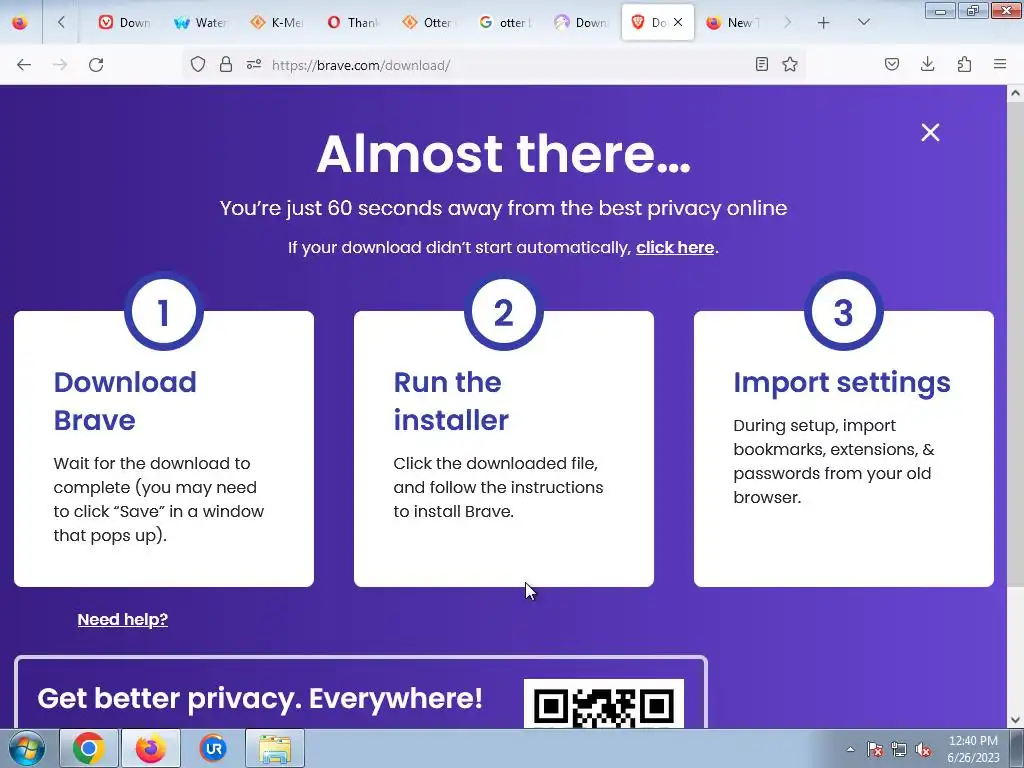Click the 'Import settings' heading
1024x768 pixels.
click(842, 383)
